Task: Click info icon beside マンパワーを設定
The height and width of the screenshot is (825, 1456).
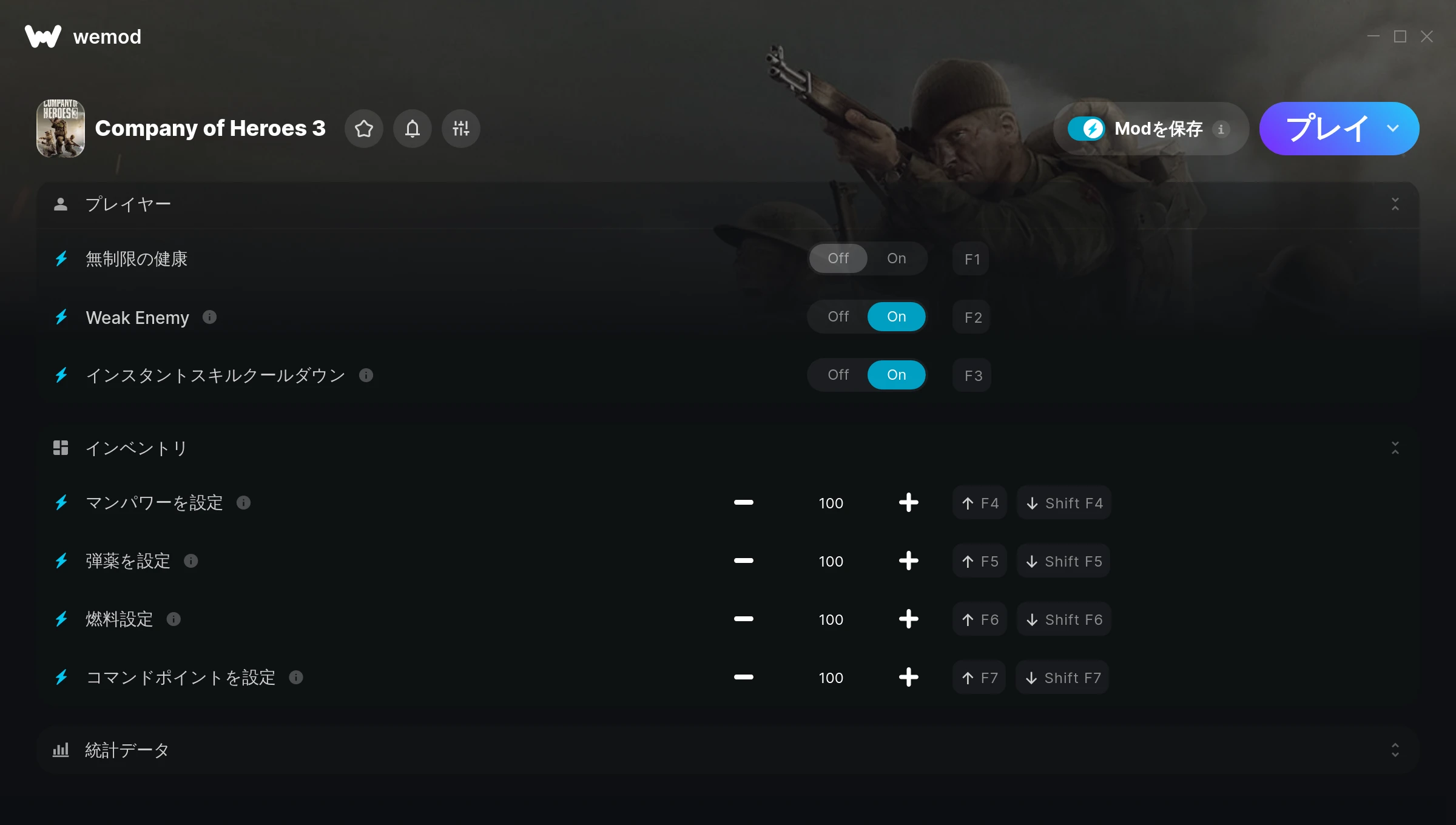Action: click(x=243, y=502)
